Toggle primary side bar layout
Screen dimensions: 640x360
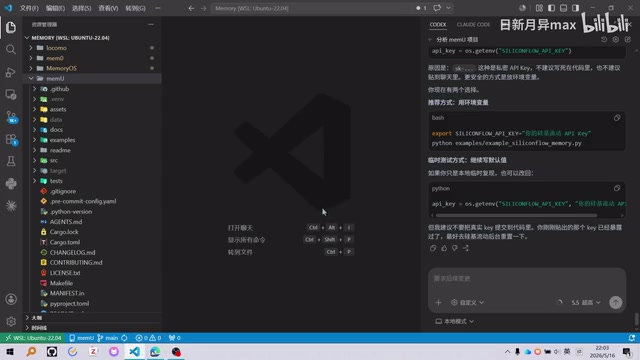[x=551, y=8]
